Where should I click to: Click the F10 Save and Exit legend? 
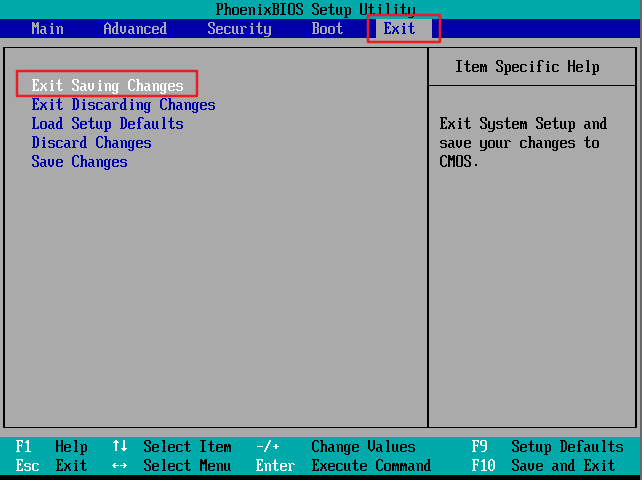(x=543, y=466)
